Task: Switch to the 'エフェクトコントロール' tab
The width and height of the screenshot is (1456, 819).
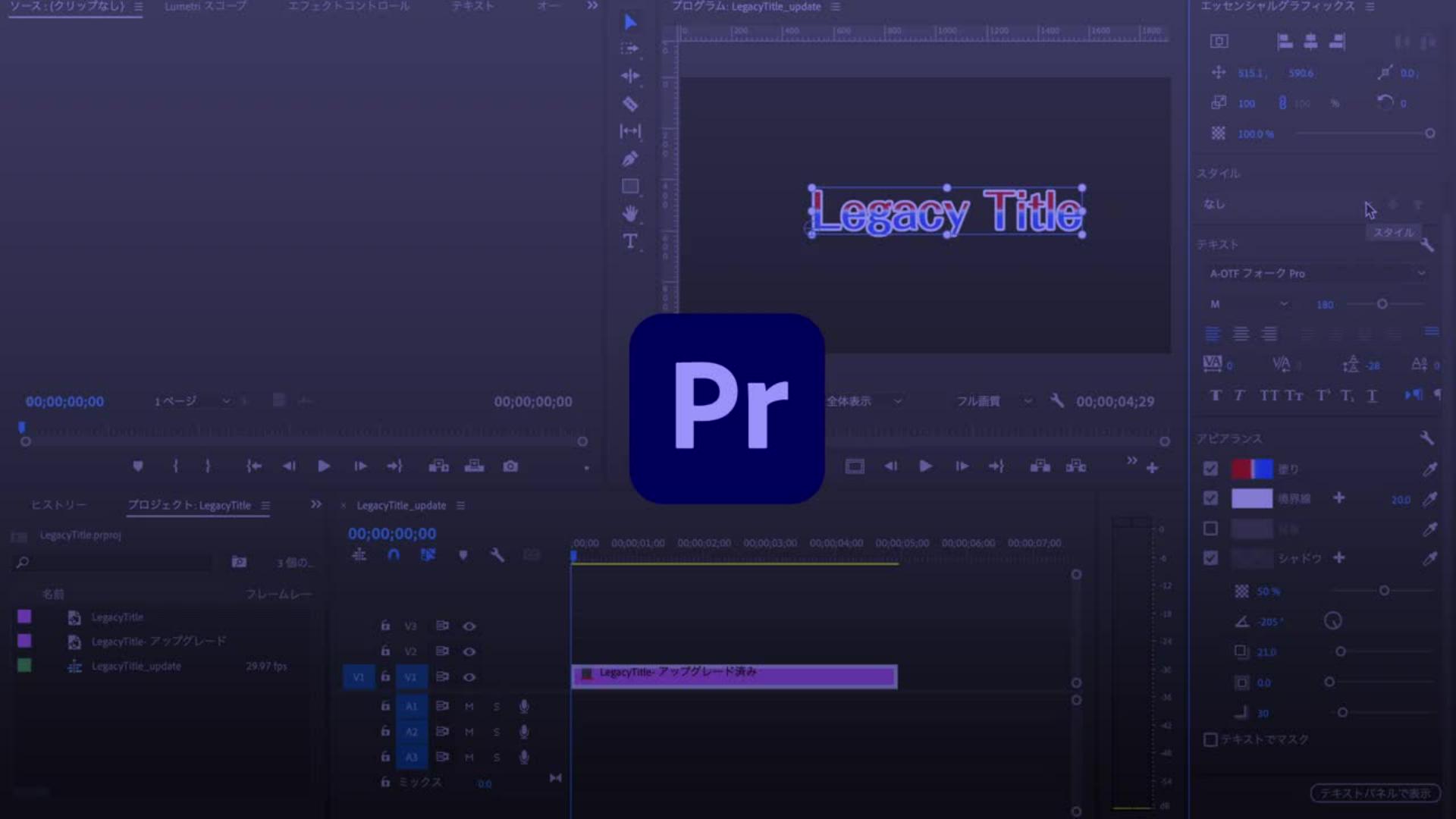Action: point(349,6)
